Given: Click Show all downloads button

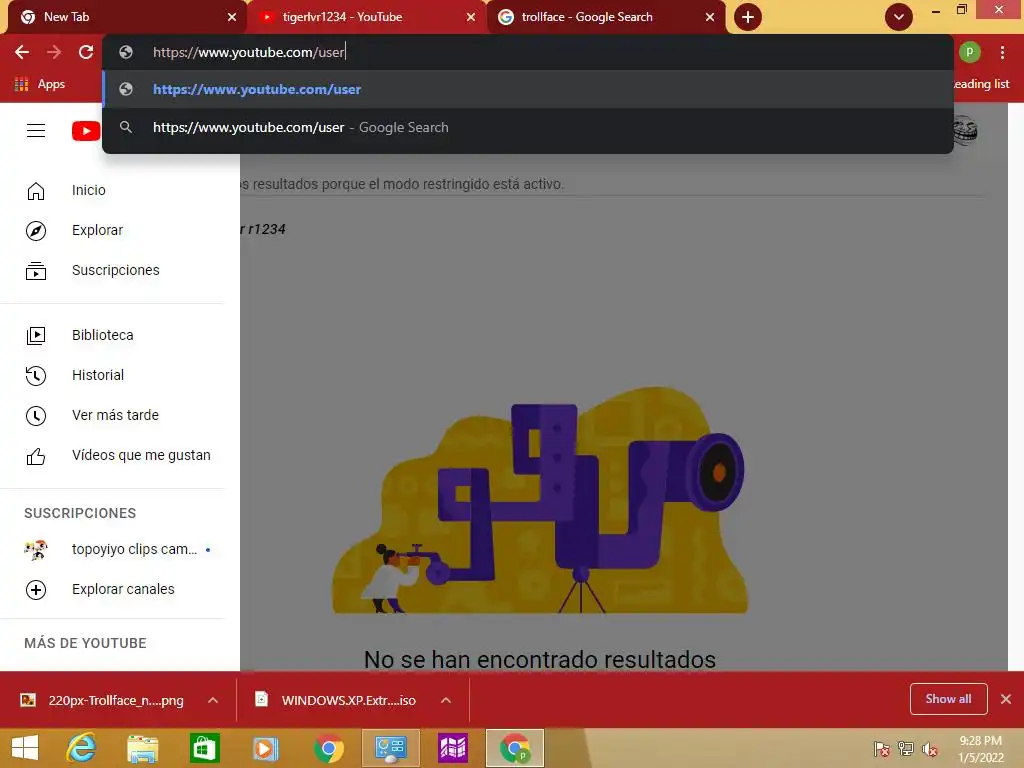Looking at the screenshot, I should (948, 699).
